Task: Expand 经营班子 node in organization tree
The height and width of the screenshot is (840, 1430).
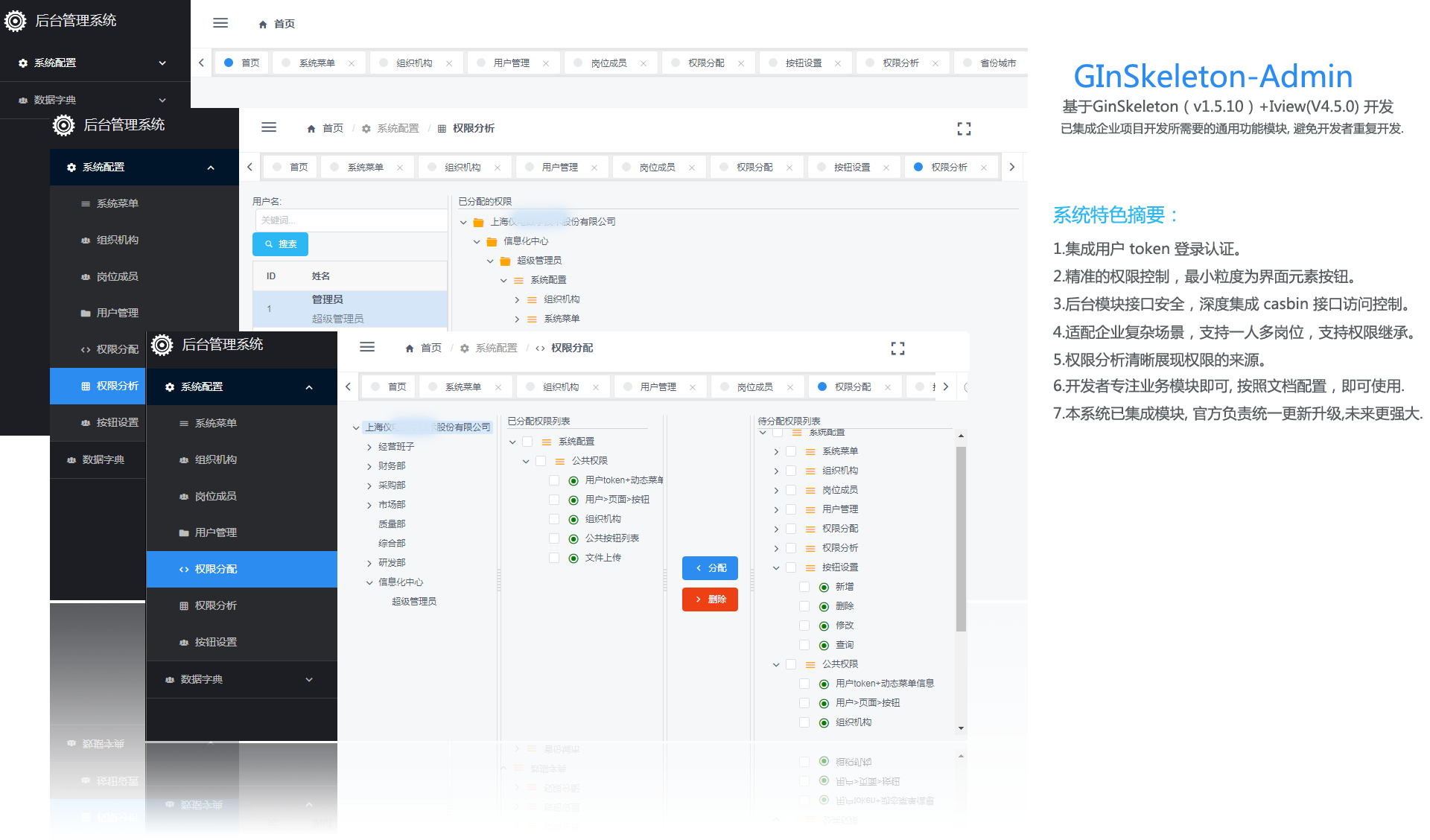Action: (369, 447)
